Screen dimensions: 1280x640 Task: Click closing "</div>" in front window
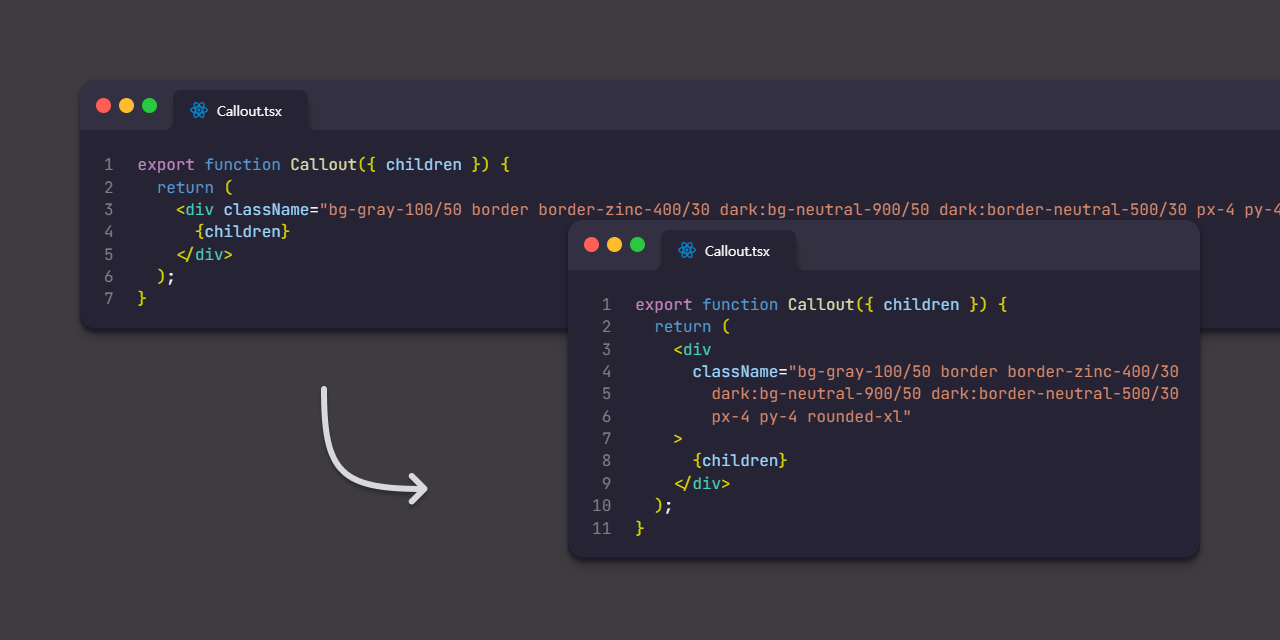(702, 484)
